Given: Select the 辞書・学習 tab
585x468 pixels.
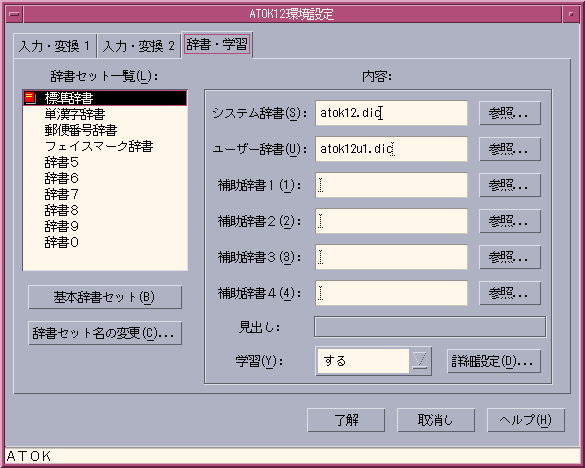Looking at the screenshot, I should (217, 44).
